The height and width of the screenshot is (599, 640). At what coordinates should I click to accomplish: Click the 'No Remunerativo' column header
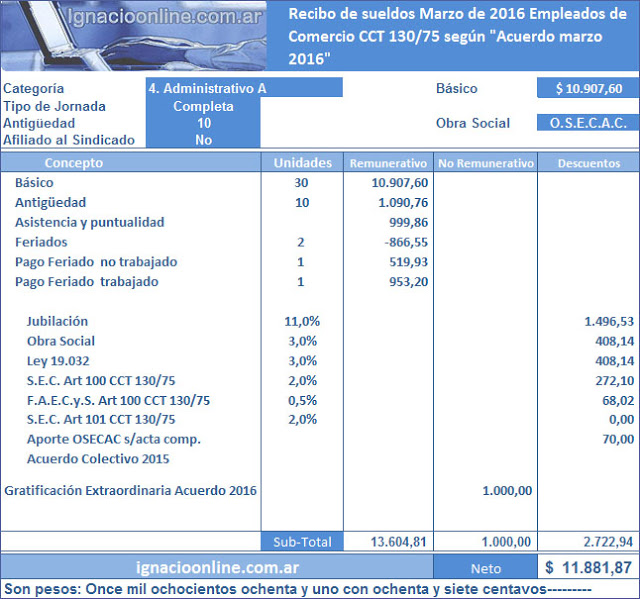[x=486, y=163]
